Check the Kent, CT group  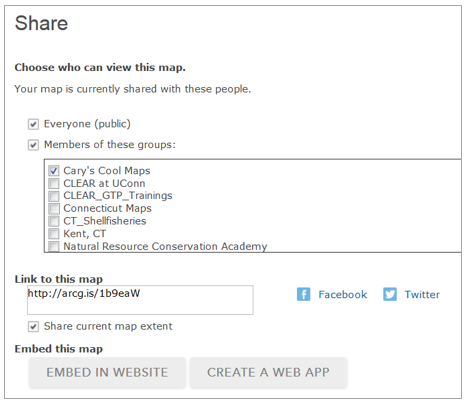tap(54, 234)
